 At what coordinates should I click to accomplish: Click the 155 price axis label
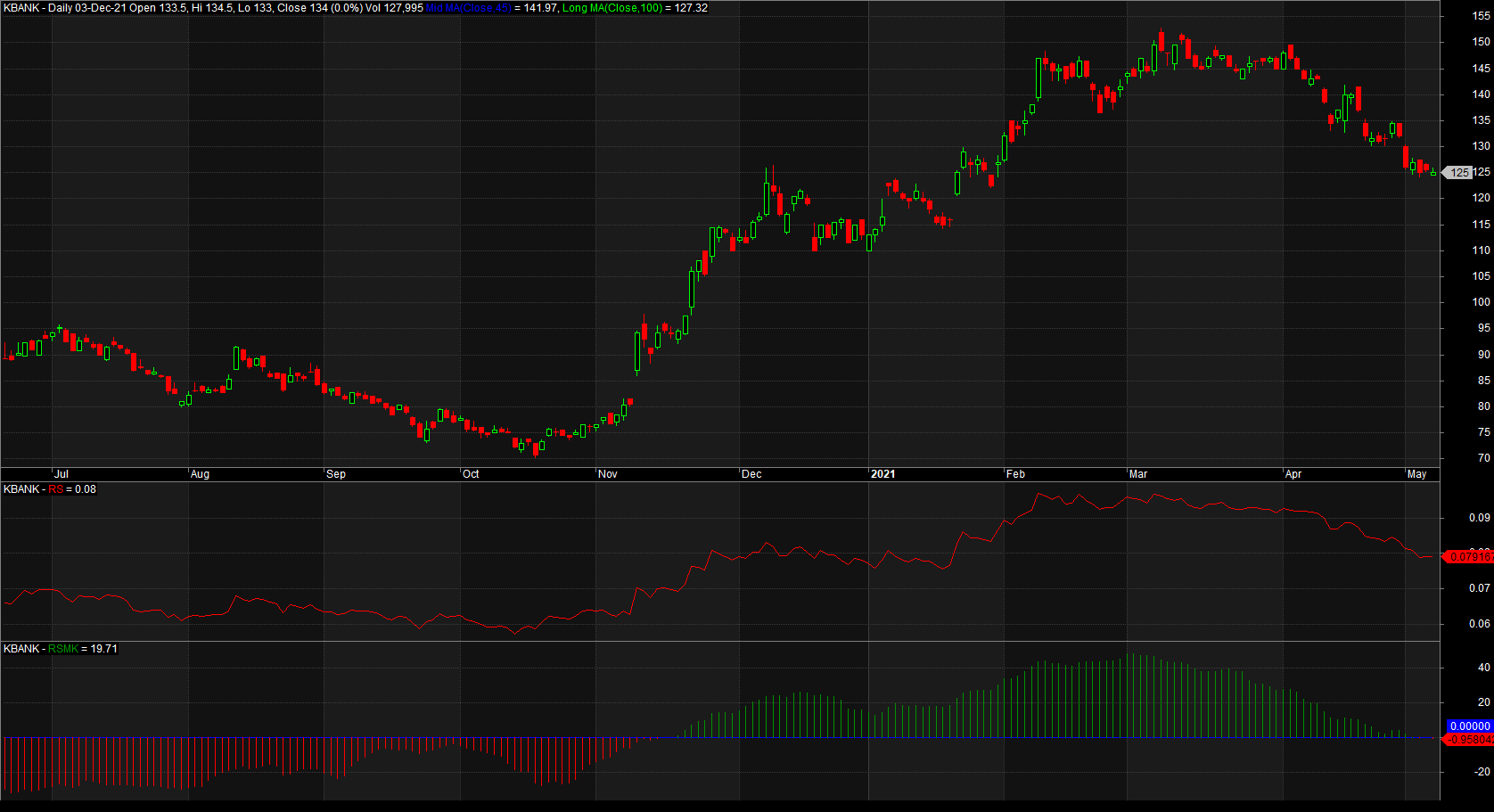pyautogui.click(x=1481, y=16)
